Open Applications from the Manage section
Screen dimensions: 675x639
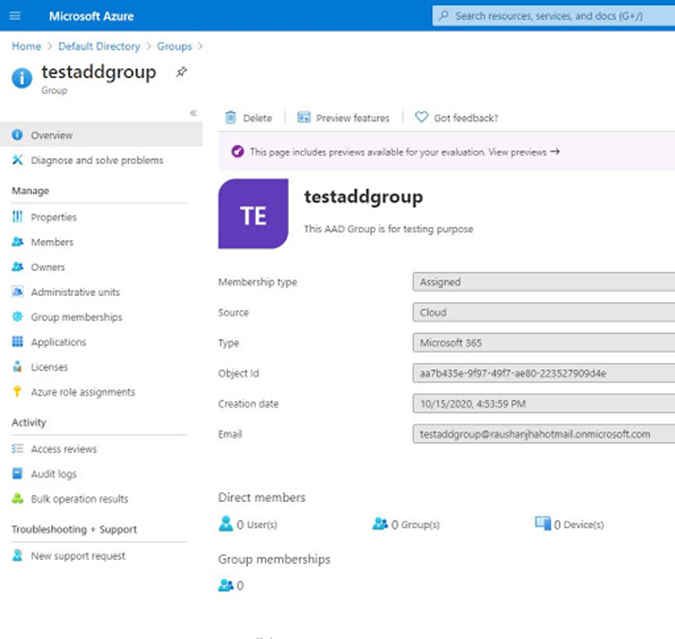point(59,342)
